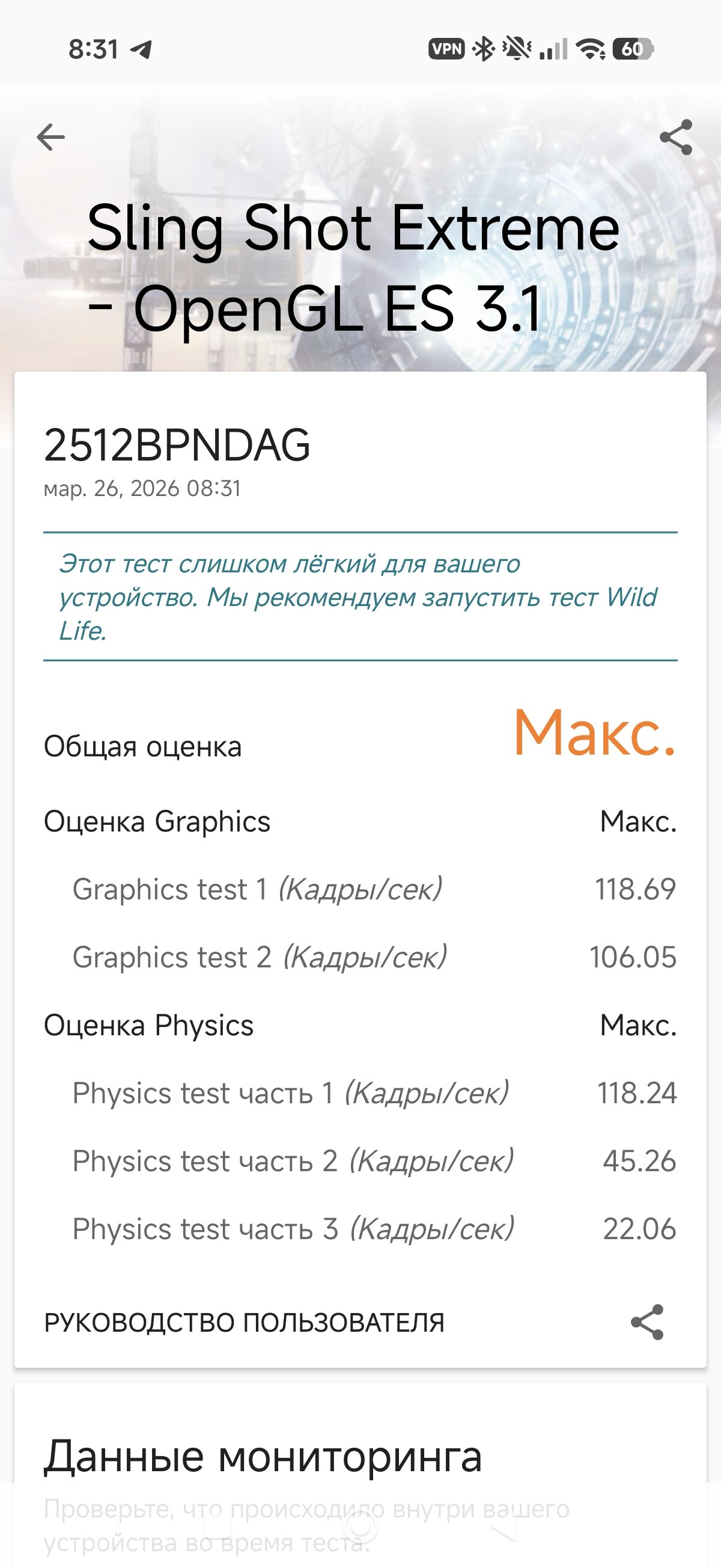Select the Оценка Graphics row
721x1568 pixels.
359,822
